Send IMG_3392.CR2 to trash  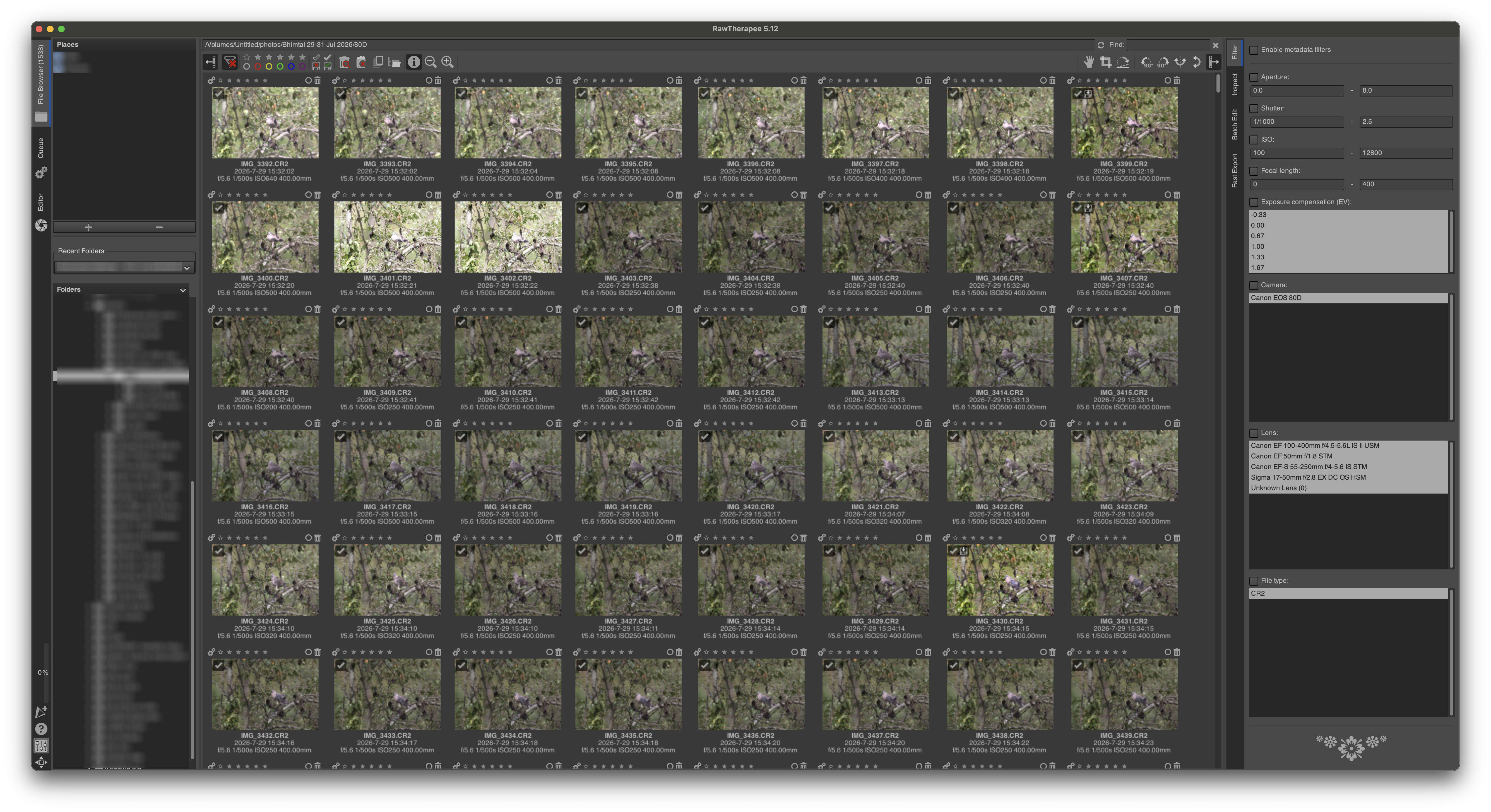coord(317,80)
